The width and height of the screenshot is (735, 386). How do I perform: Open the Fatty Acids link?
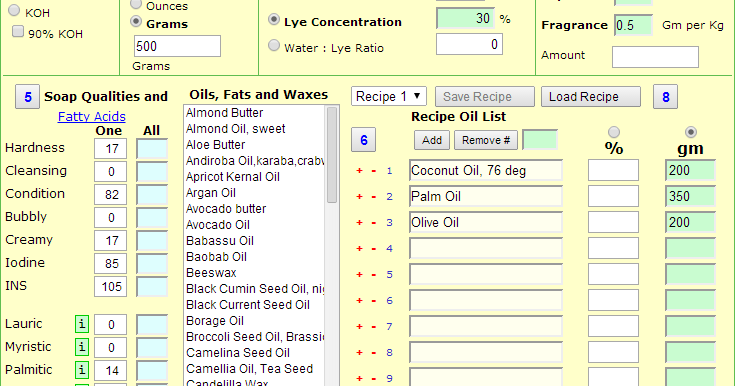click(91, 116)
